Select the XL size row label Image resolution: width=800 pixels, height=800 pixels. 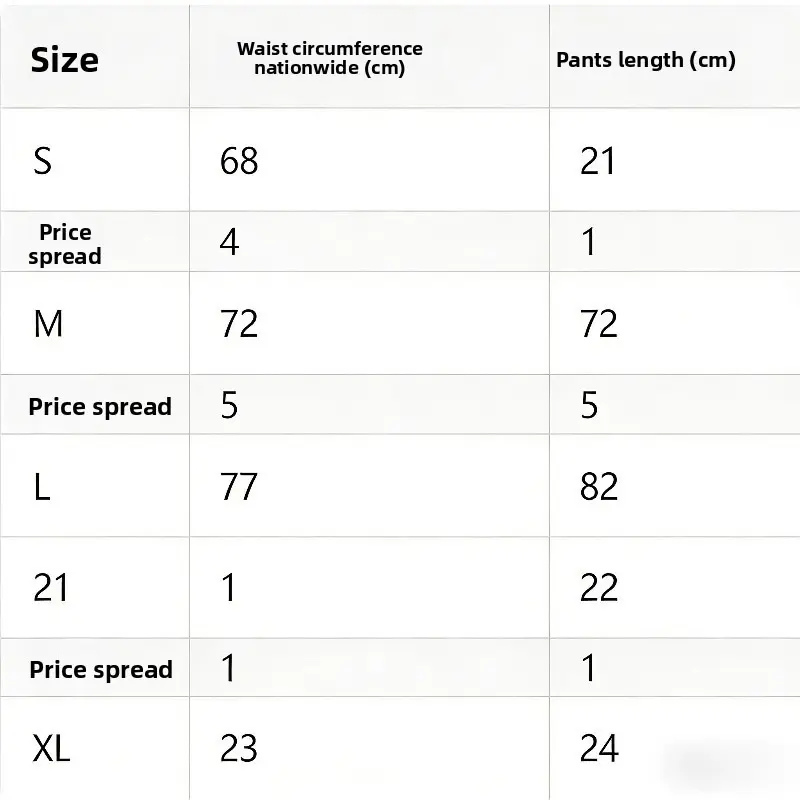pyautogui.click(x=52, y=748)
